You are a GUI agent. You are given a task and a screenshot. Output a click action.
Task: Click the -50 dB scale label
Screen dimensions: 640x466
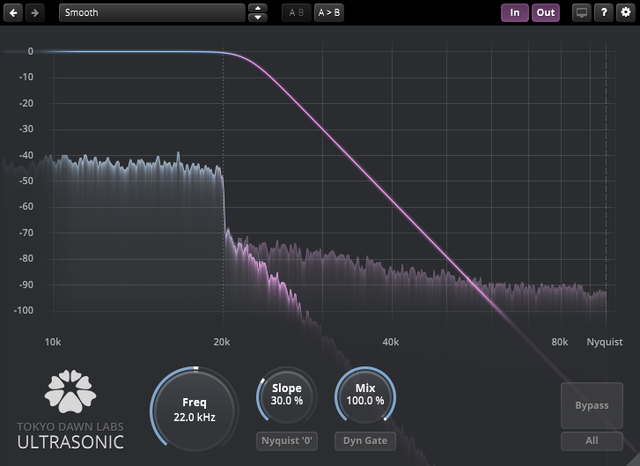[x=26, y=181]
